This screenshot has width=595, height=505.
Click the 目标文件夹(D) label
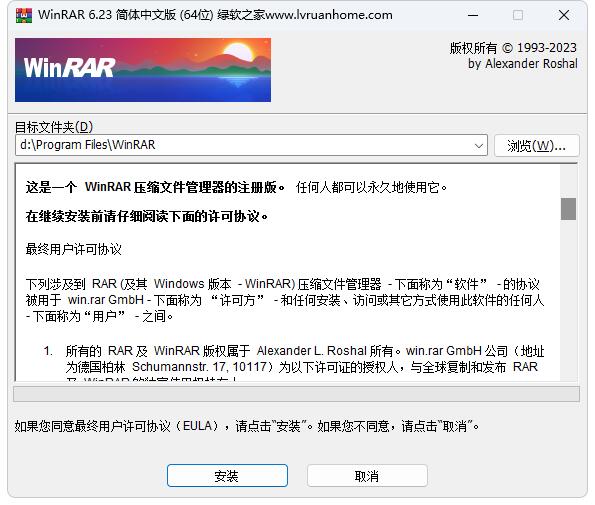[x=54, y=127]
